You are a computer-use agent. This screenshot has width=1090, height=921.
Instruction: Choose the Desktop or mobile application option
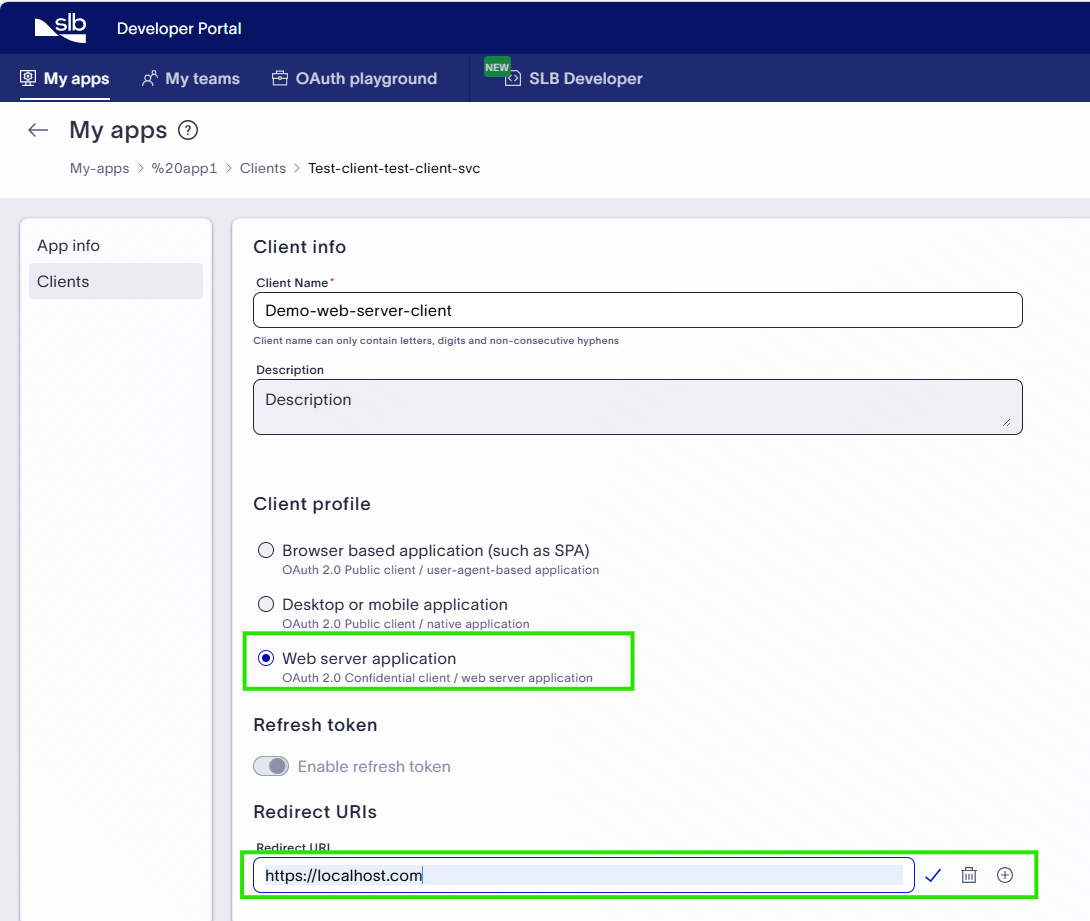pos(266,604)
